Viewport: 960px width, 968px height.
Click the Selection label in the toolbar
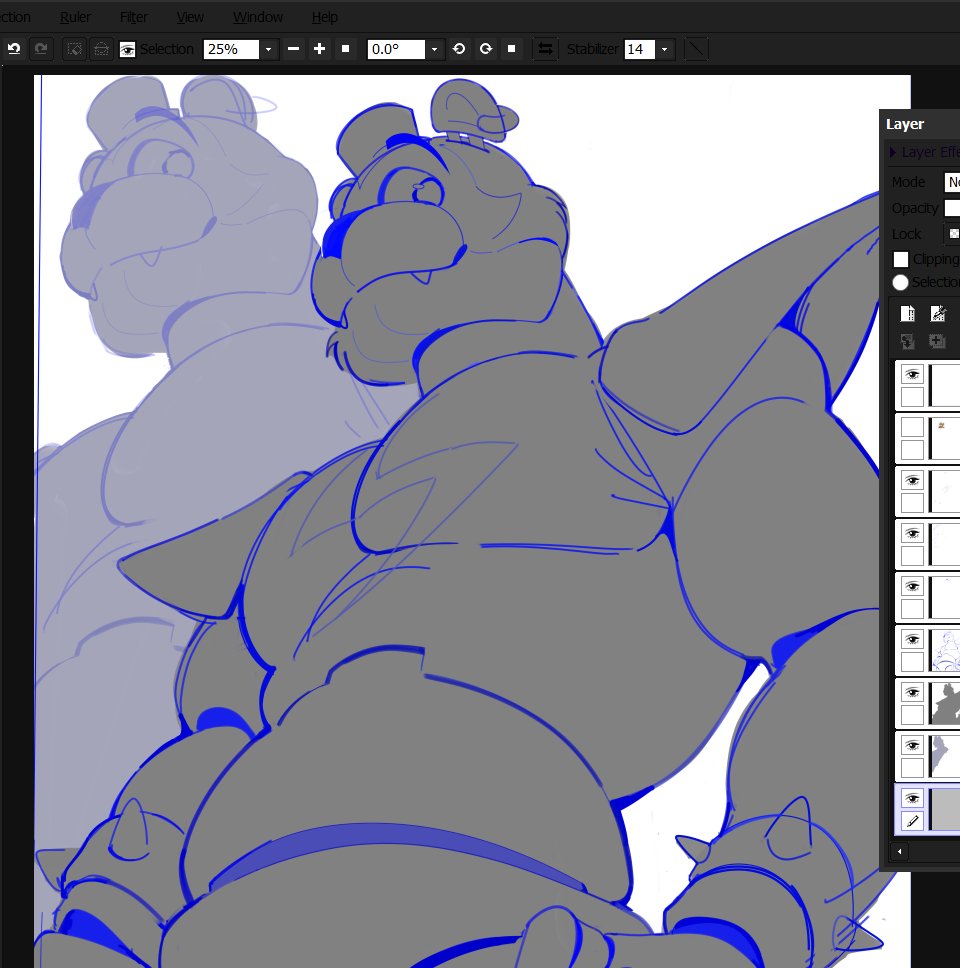point(167,49)
